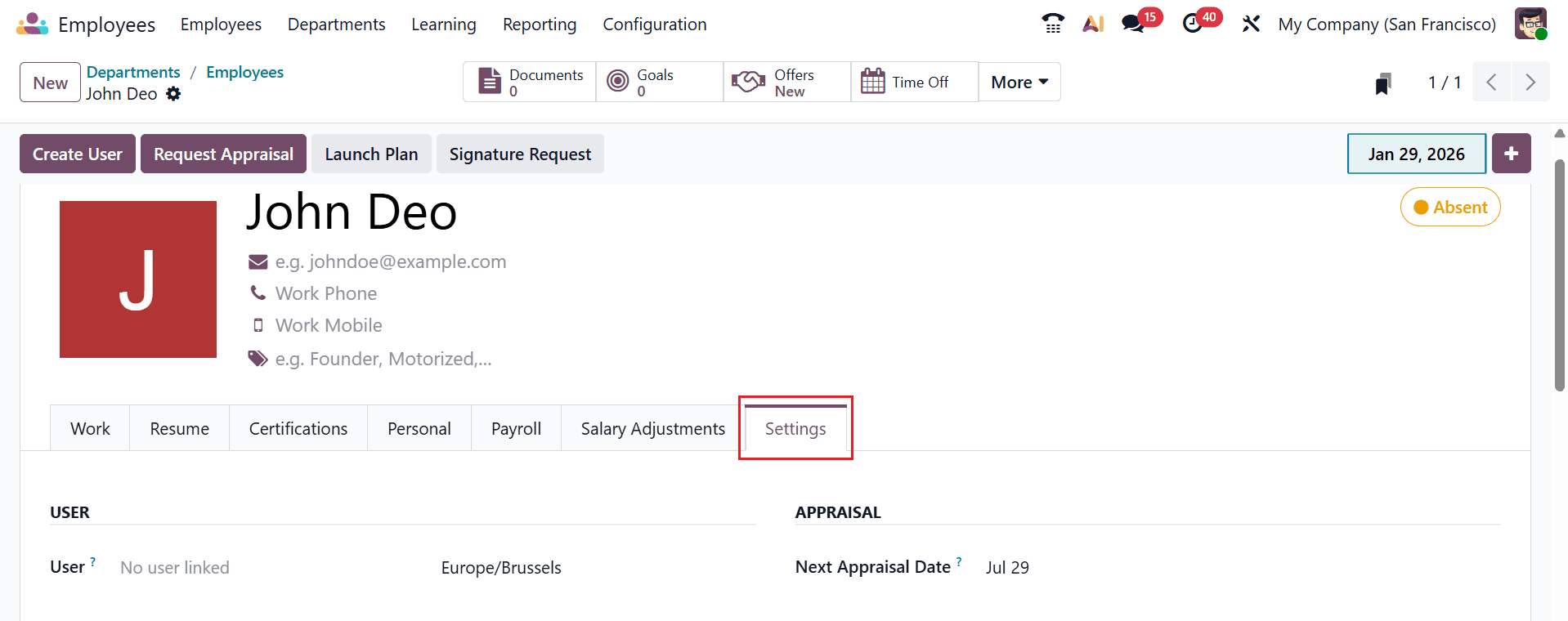Screen dimensions: 1568x621
Task: Click the bookmark icon
Action: click(1383, 83)
